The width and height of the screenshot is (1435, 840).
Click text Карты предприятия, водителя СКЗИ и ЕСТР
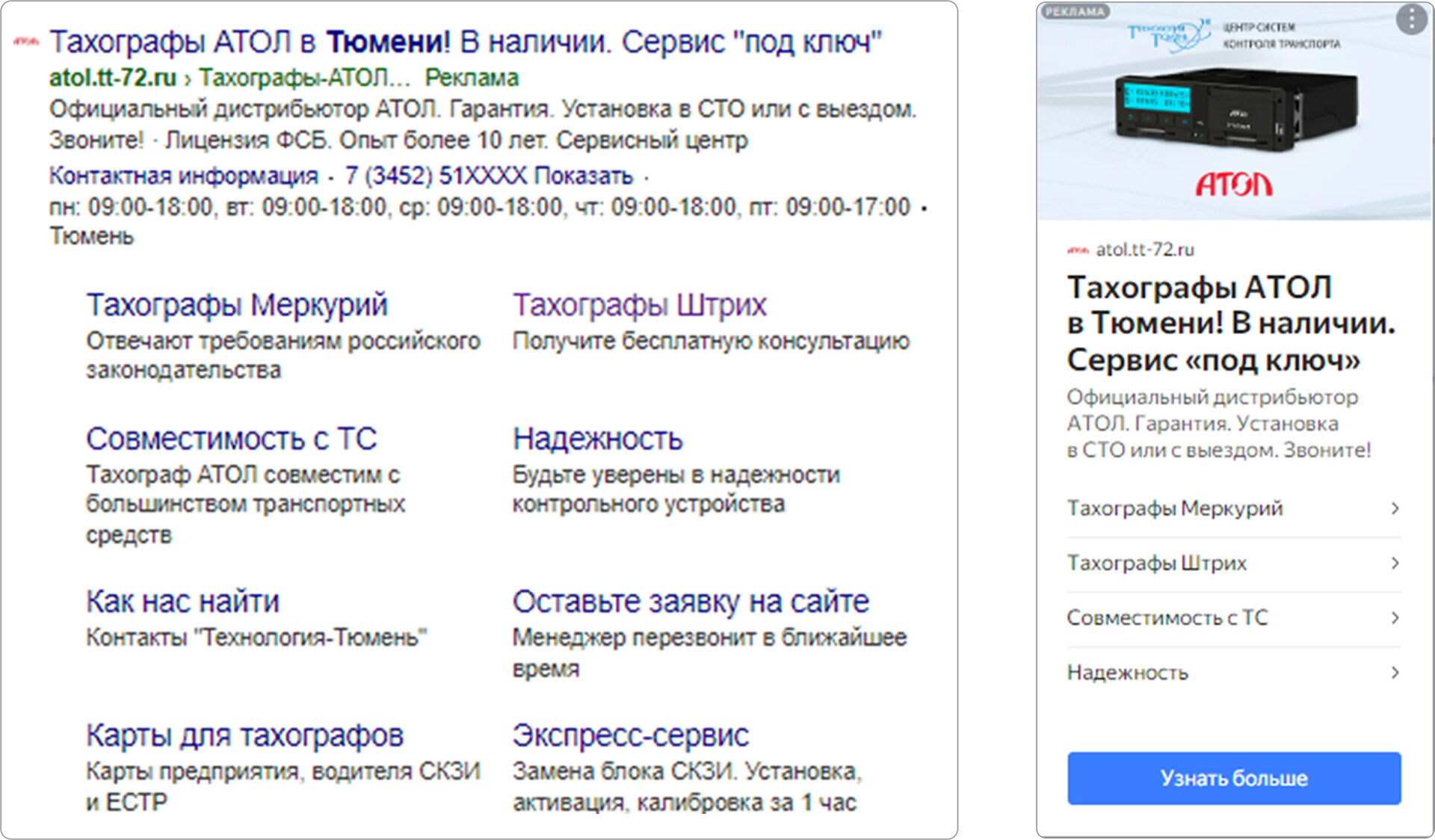(283, 786)
